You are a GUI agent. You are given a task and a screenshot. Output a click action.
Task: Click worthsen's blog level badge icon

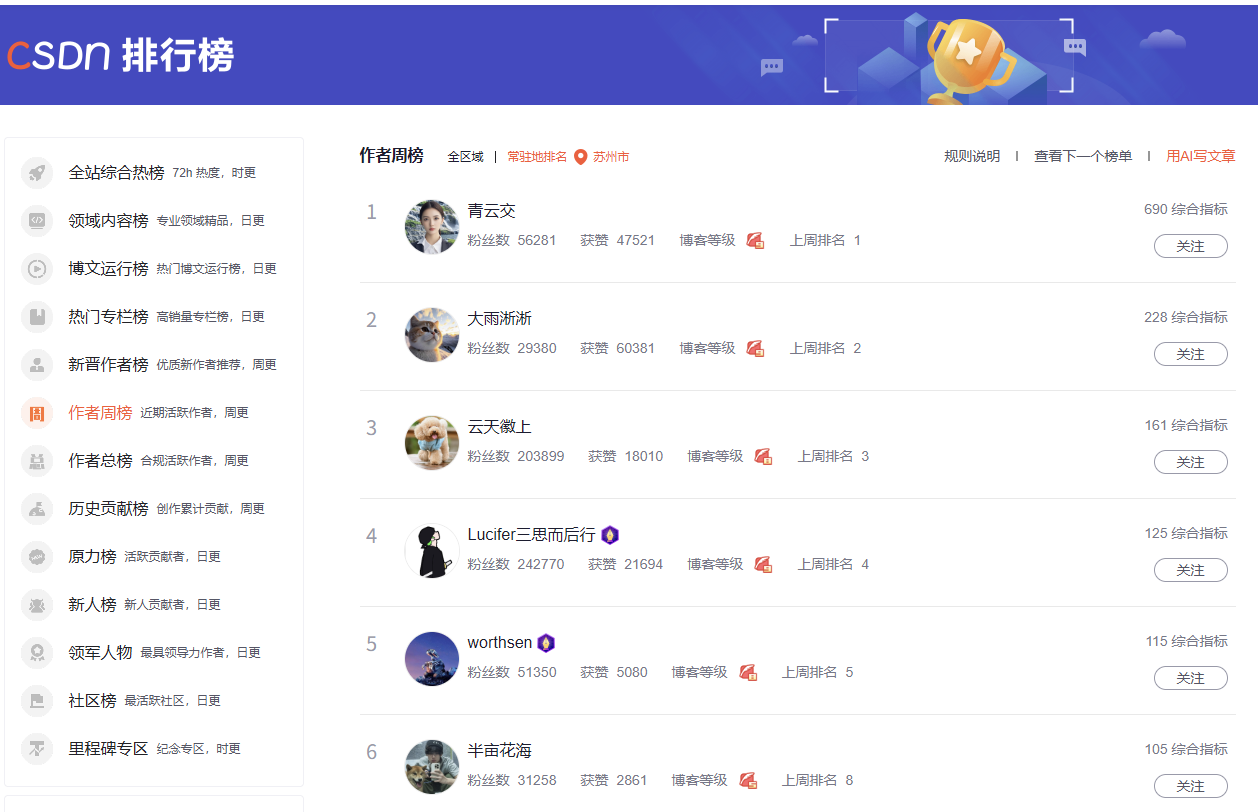point(748,672)
